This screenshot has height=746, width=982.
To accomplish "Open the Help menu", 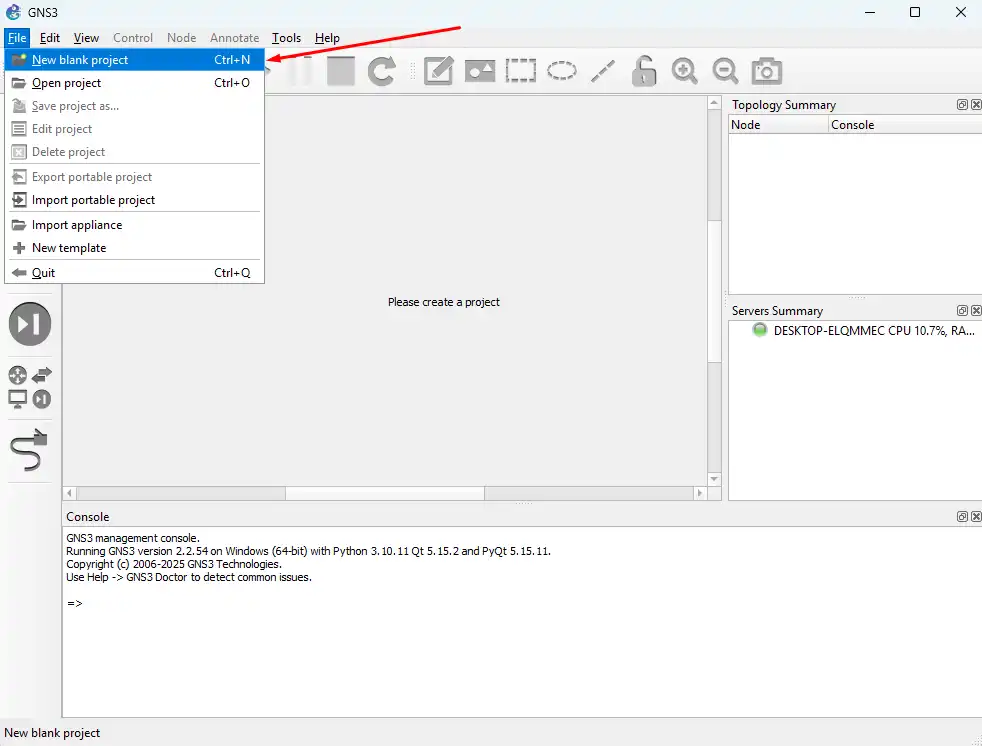I will [x=327, y=38].
